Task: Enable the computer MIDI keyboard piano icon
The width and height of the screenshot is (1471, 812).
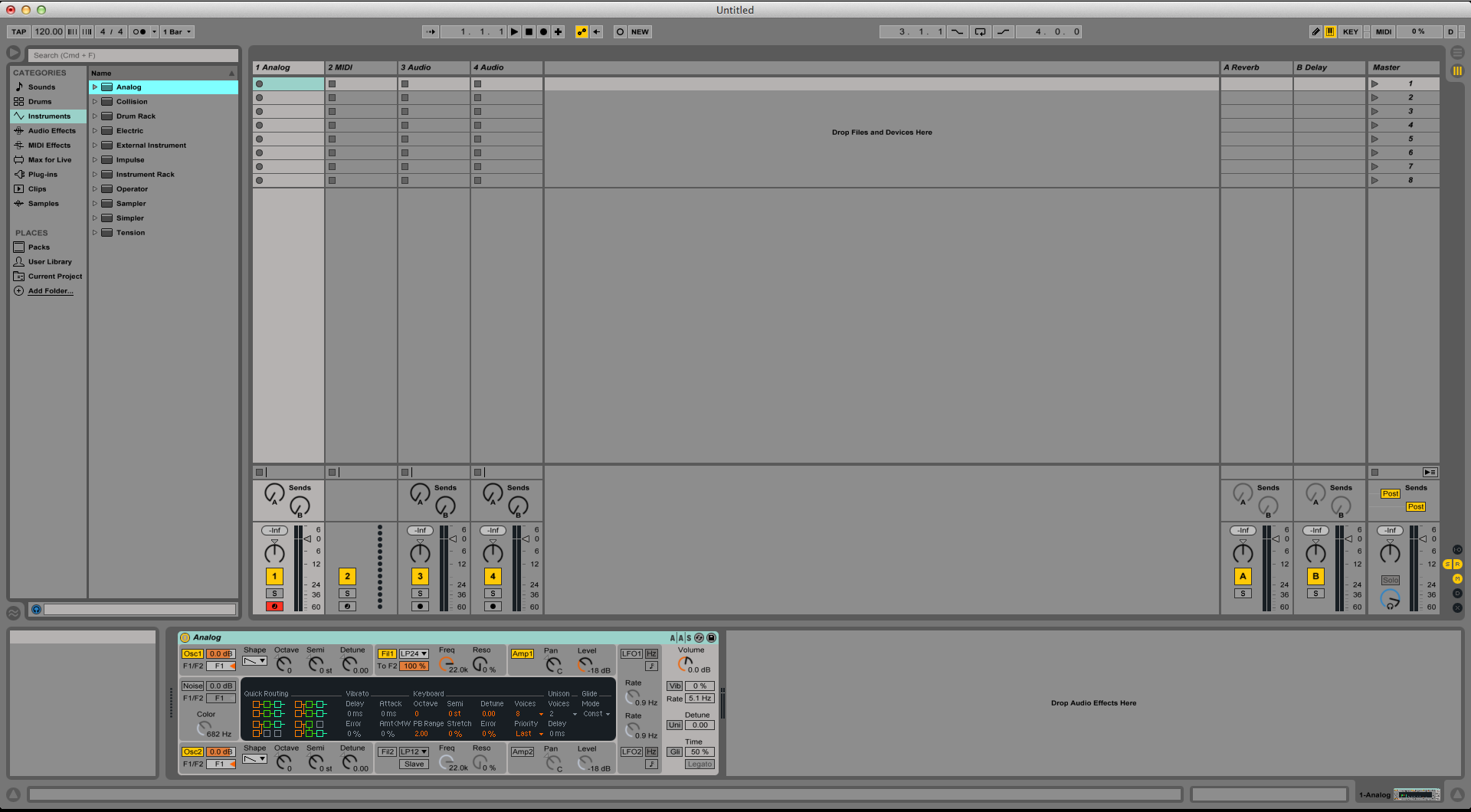Action: [x=1331, y=31]
